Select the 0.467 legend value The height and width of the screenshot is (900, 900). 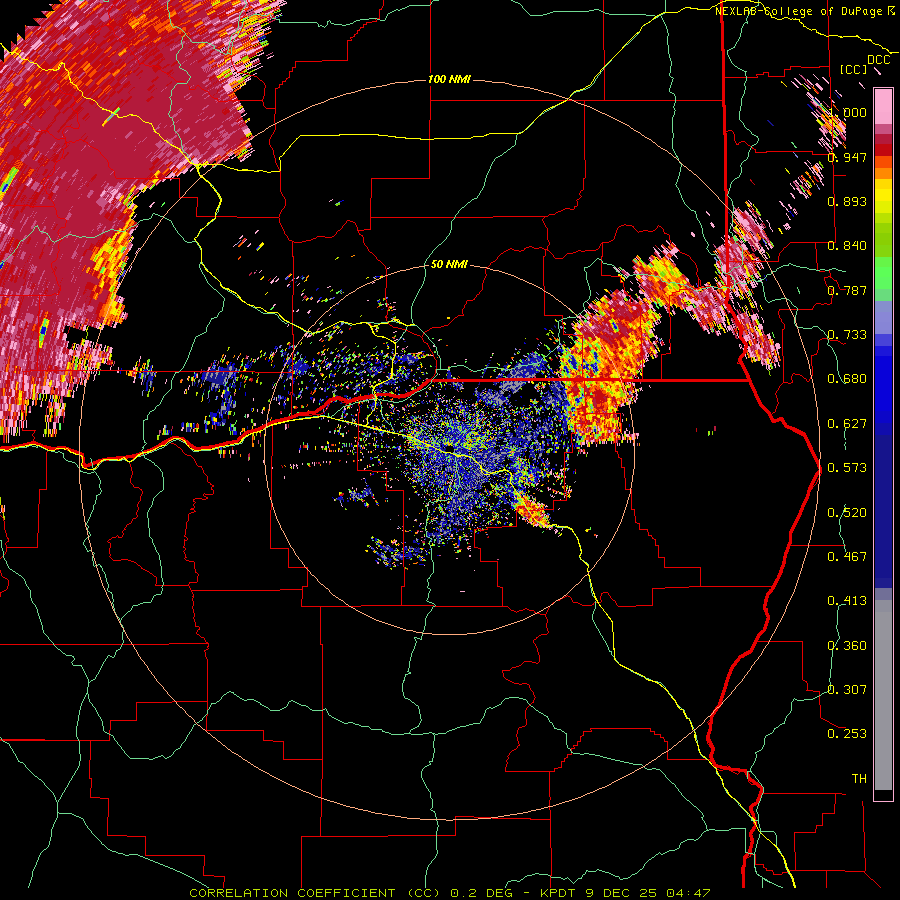pyautogui.click(x=847, y=556)
